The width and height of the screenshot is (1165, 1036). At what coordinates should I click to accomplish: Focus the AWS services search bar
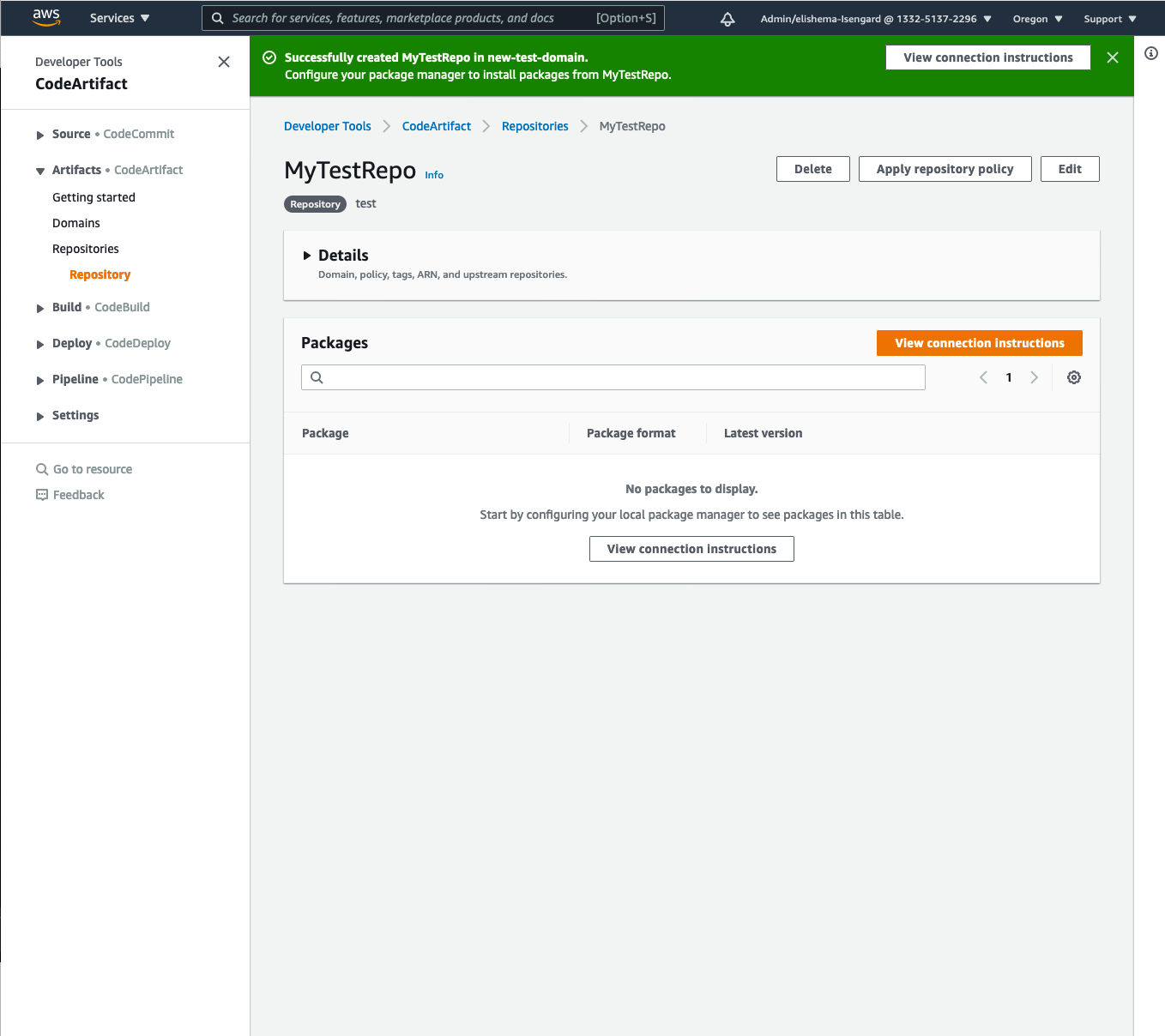point(433,18)
